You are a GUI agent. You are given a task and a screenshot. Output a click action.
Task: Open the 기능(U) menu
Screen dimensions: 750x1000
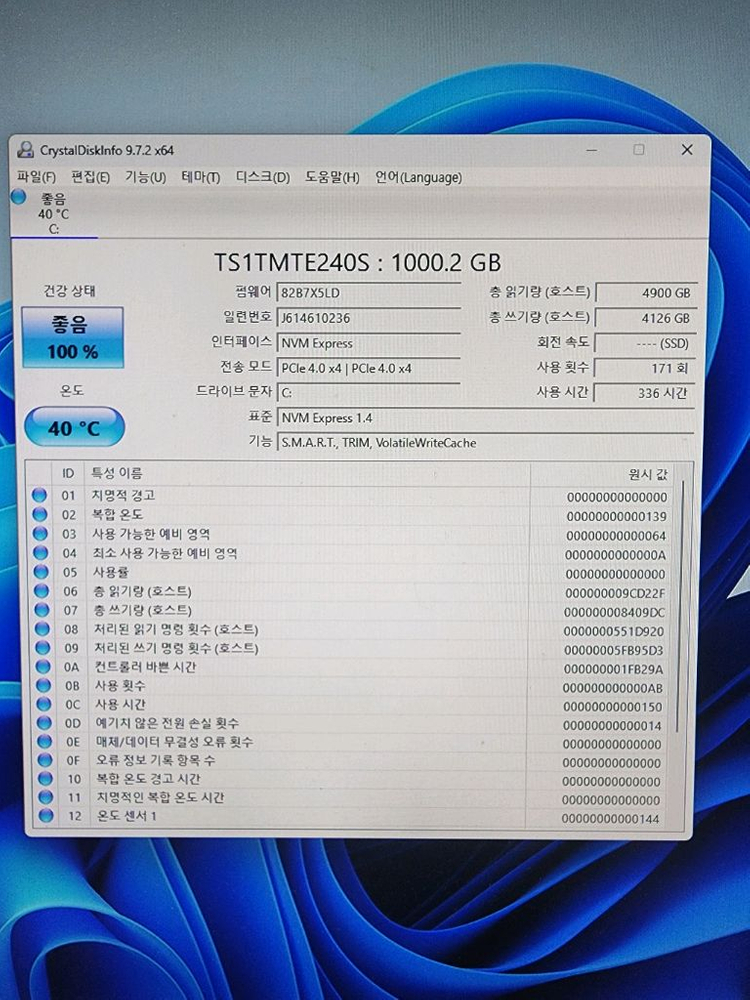pos(145,177)
